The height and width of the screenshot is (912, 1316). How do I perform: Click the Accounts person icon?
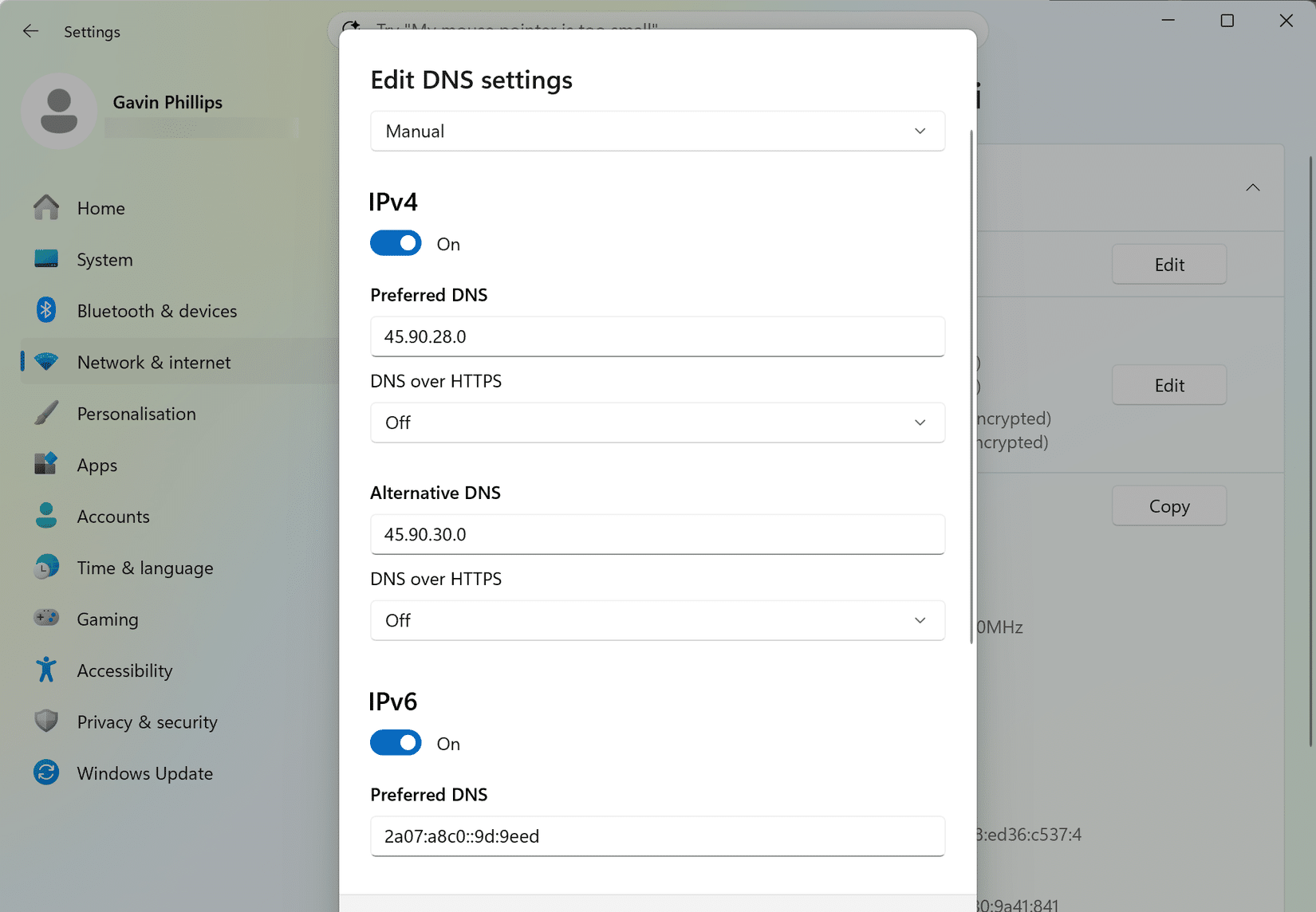[46, 516]
